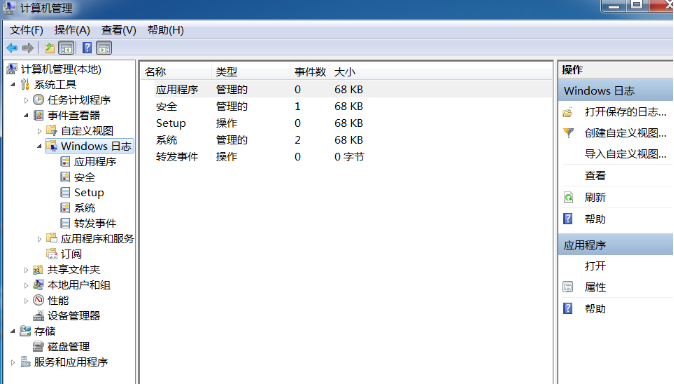
Task: Select 计算机管理(本地) root node
Action: 61,69
